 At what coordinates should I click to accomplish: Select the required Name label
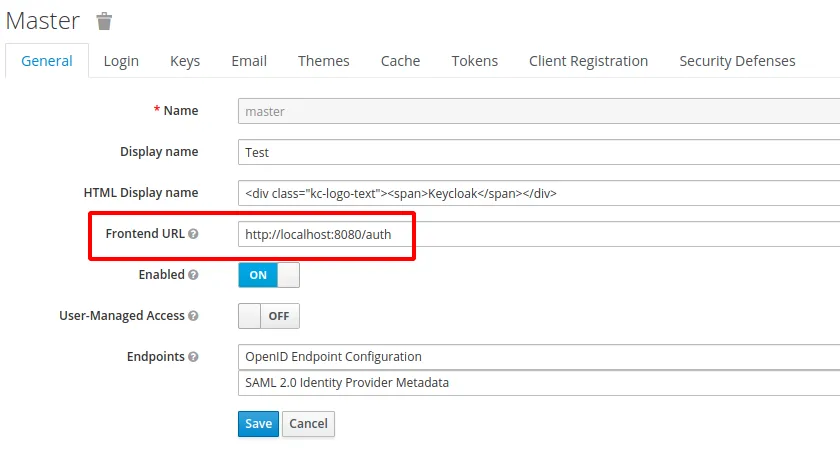click(176, 111)
